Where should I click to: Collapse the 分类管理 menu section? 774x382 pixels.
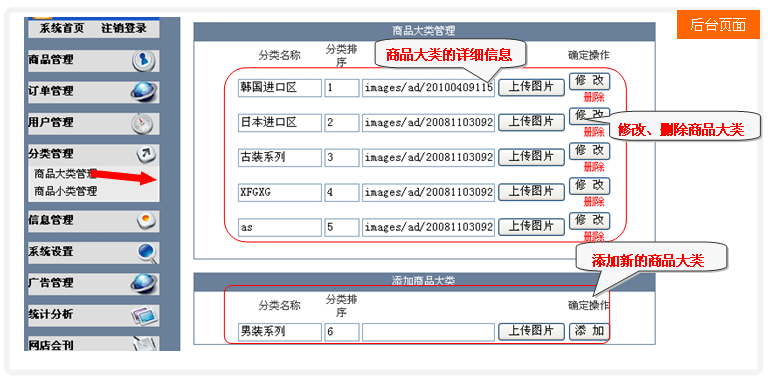coord(93,155)
